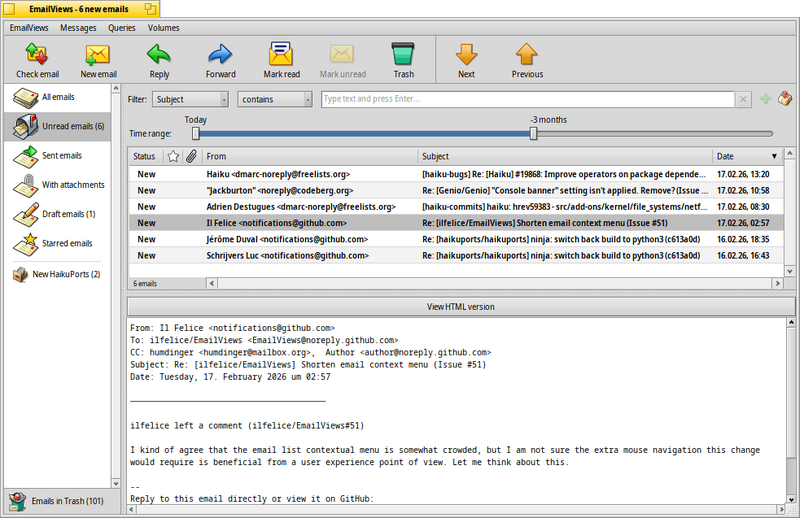Screen dimensions: 800x518
Task: Click sidebar scrollbar up arrow
Action: coord(116,89)
